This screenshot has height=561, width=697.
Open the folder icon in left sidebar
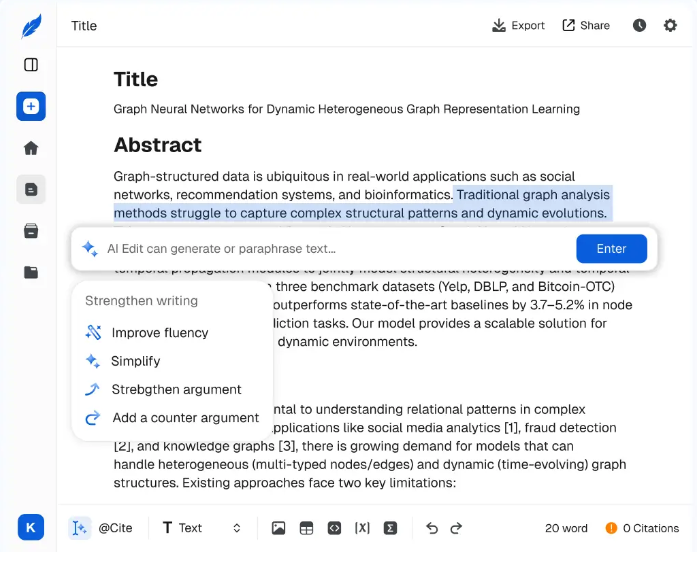pos(31,272)
